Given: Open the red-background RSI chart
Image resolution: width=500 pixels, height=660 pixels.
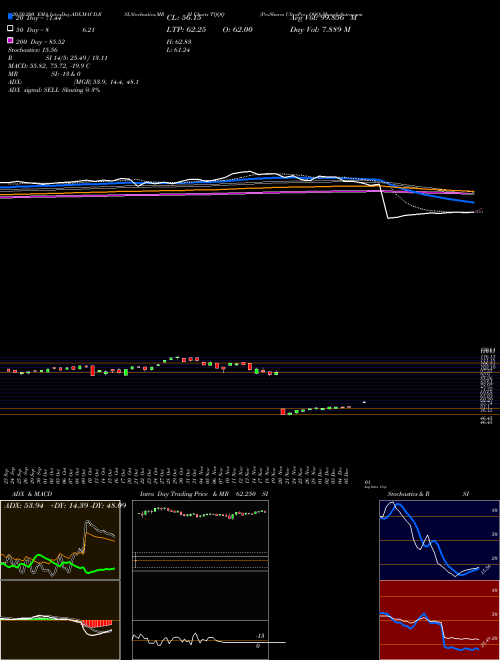Looking at the screenshot, I should pyautogui.click(x=439, y=620).
